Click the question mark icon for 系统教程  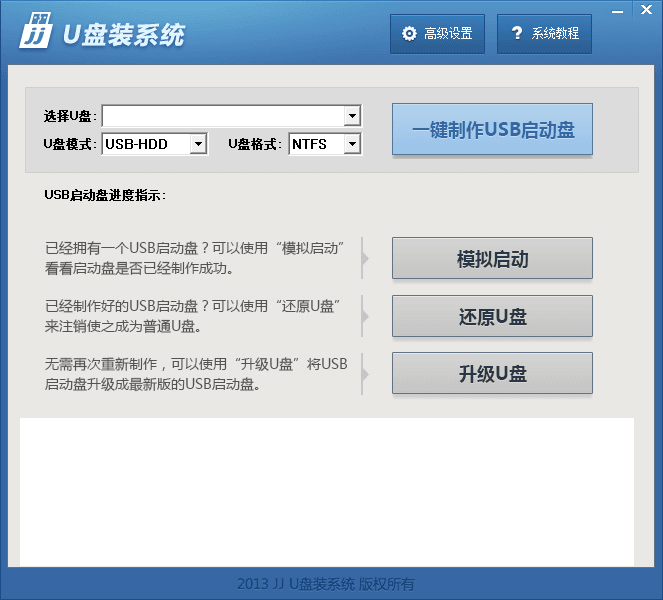pos(516,34)
